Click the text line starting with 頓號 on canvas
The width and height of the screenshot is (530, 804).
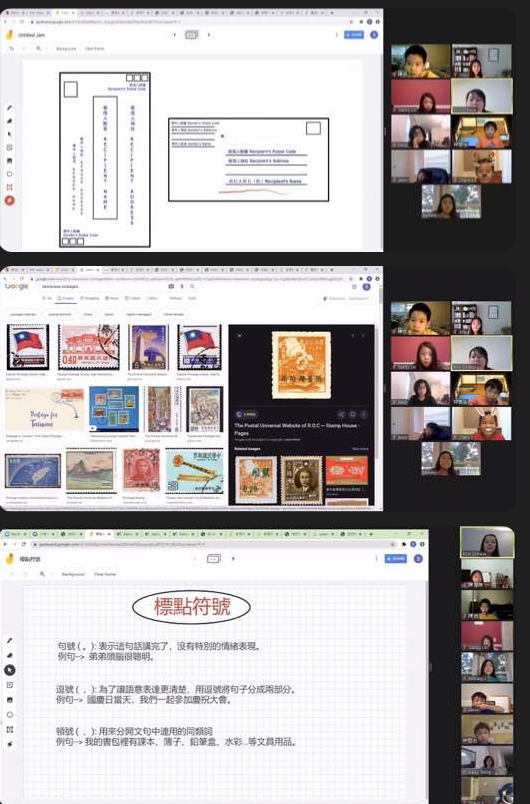click(x=134, y=731)
